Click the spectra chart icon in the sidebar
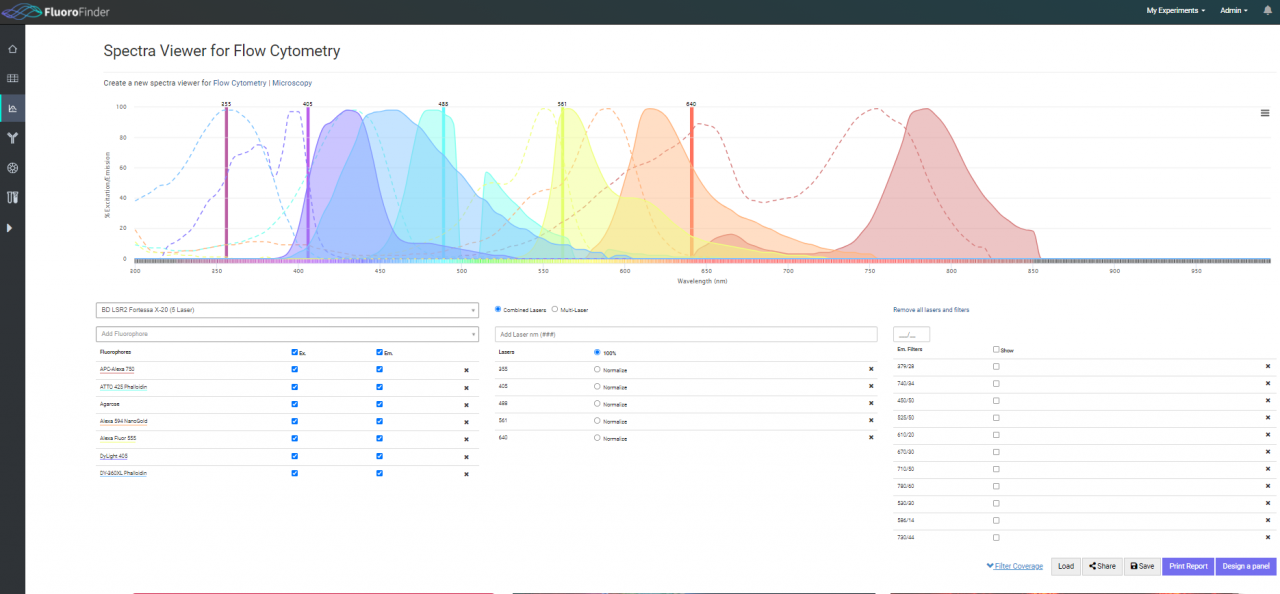This screenshot has height=594, width=1280. click(x=12, y=108)
